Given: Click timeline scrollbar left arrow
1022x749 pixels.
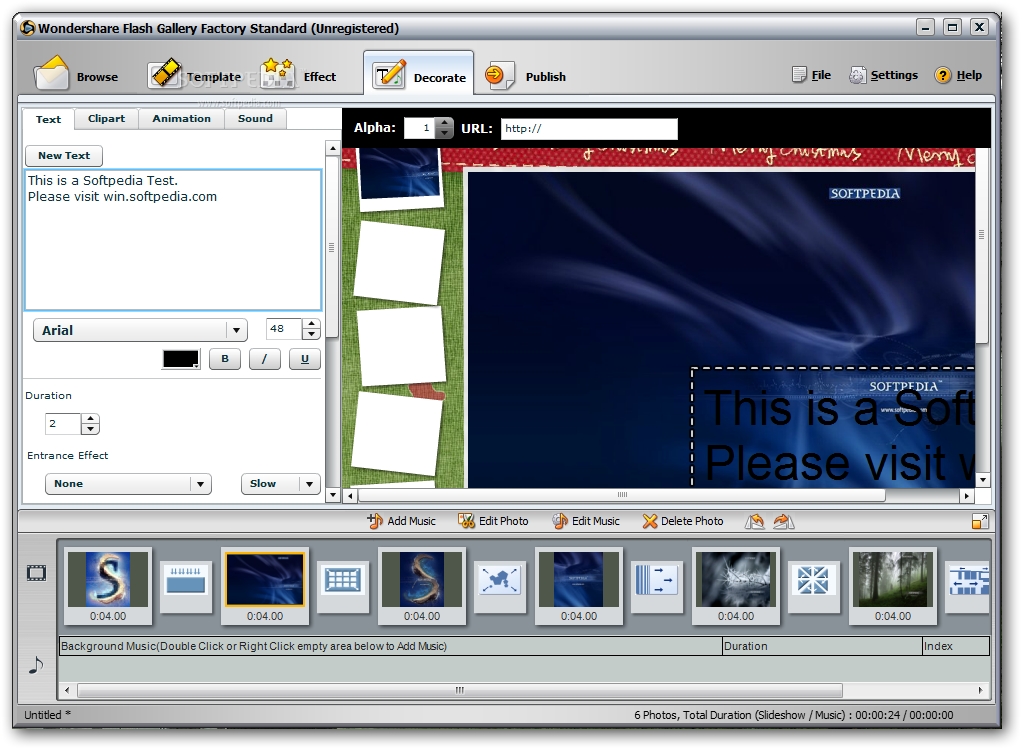Looking at the screenshot, I should click(x=66, y=690).
